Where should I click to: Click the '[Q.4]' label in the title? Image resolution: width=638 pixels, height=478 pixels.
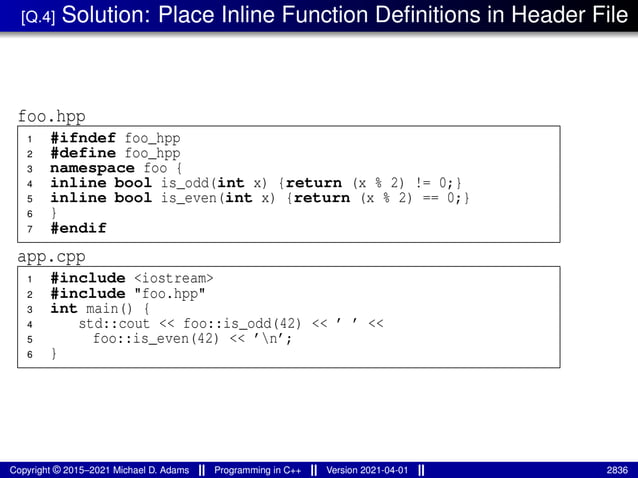click(x=38, y=17)
